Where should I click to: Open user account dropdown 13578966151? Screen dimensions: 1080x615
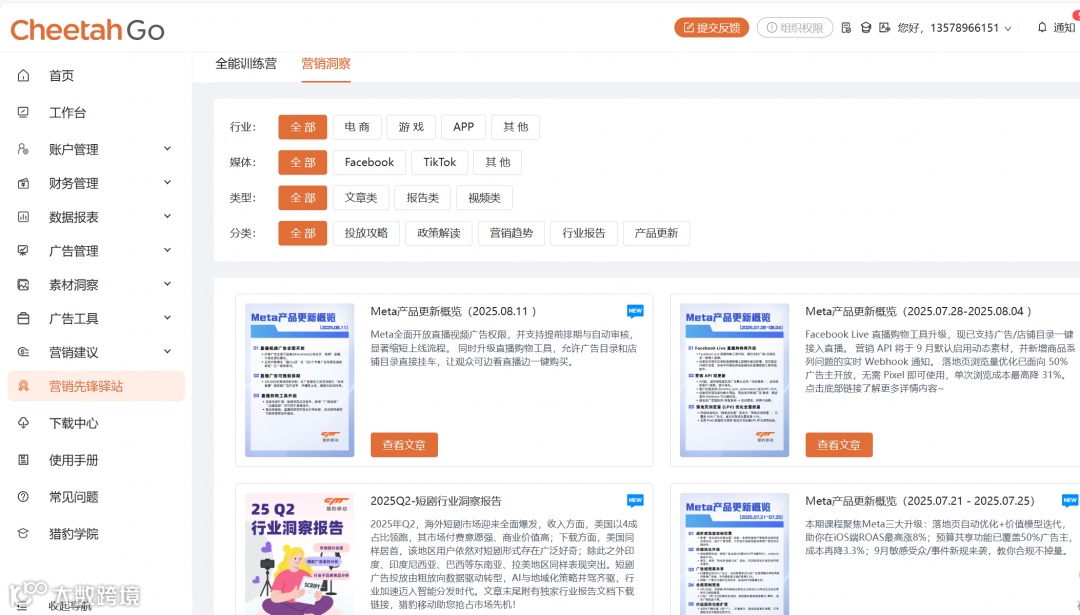point(955,28)
